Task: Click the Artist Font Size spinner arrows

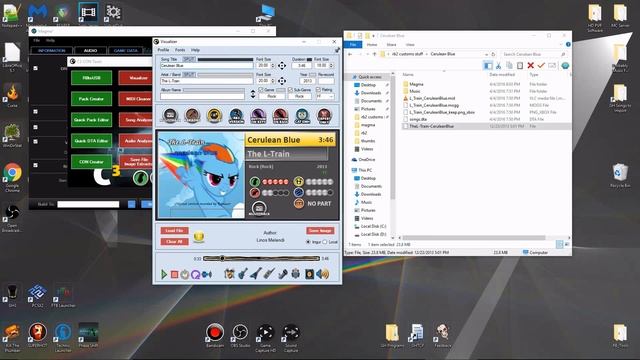Action: pyautogui.click(x=273, y=81)
